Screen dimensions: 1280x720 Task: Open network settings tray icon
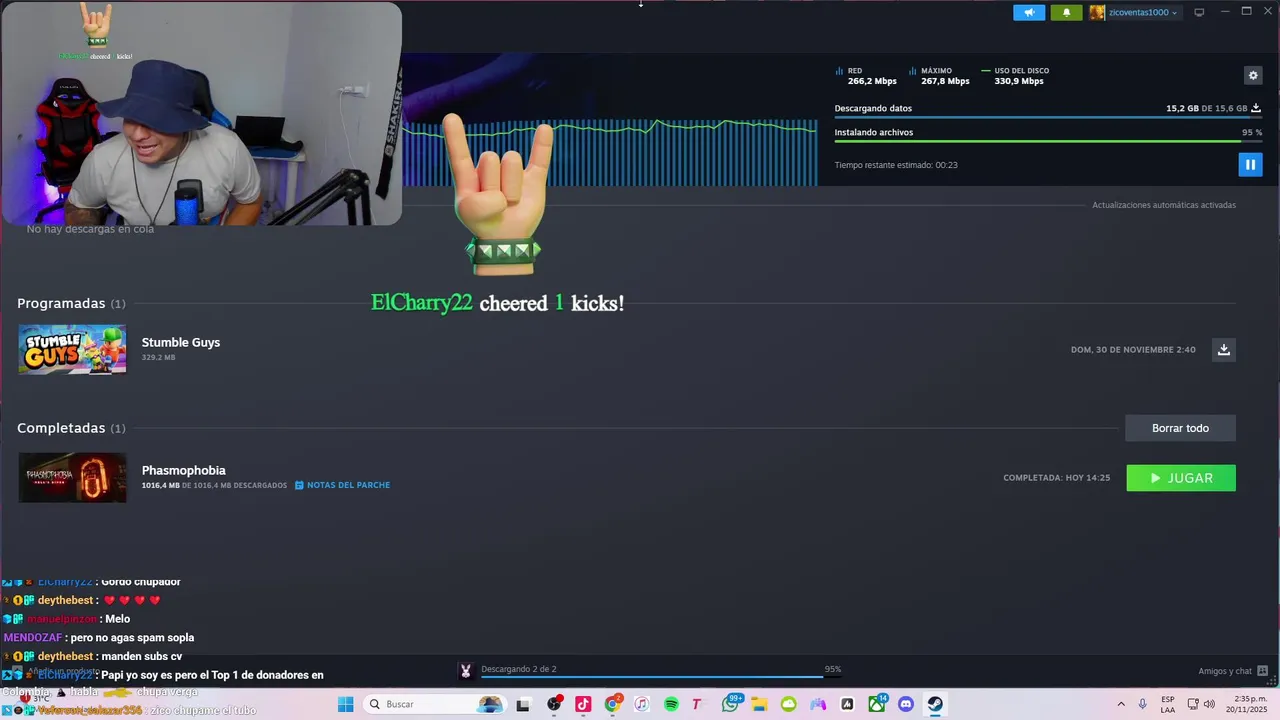pyautogui.click(x=1193, y=704)
